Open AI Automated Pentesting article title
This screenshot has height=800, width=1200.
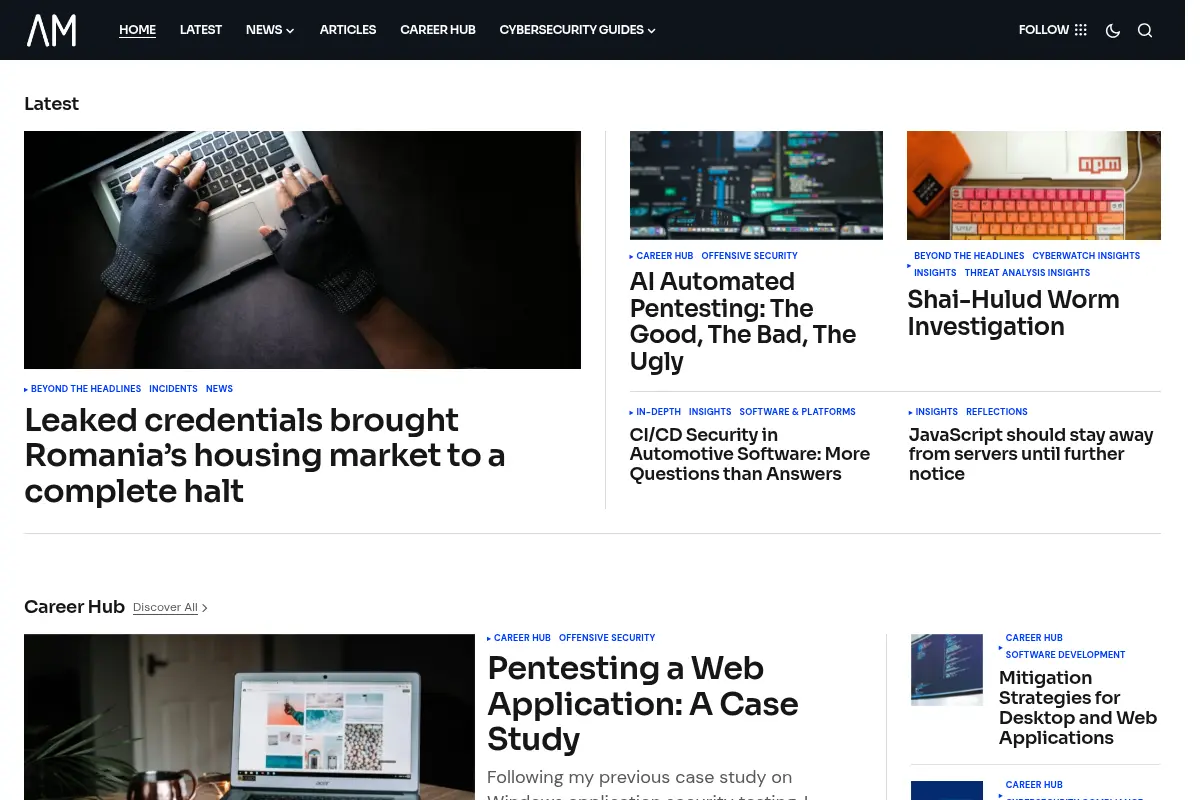(x=743, y=321)
